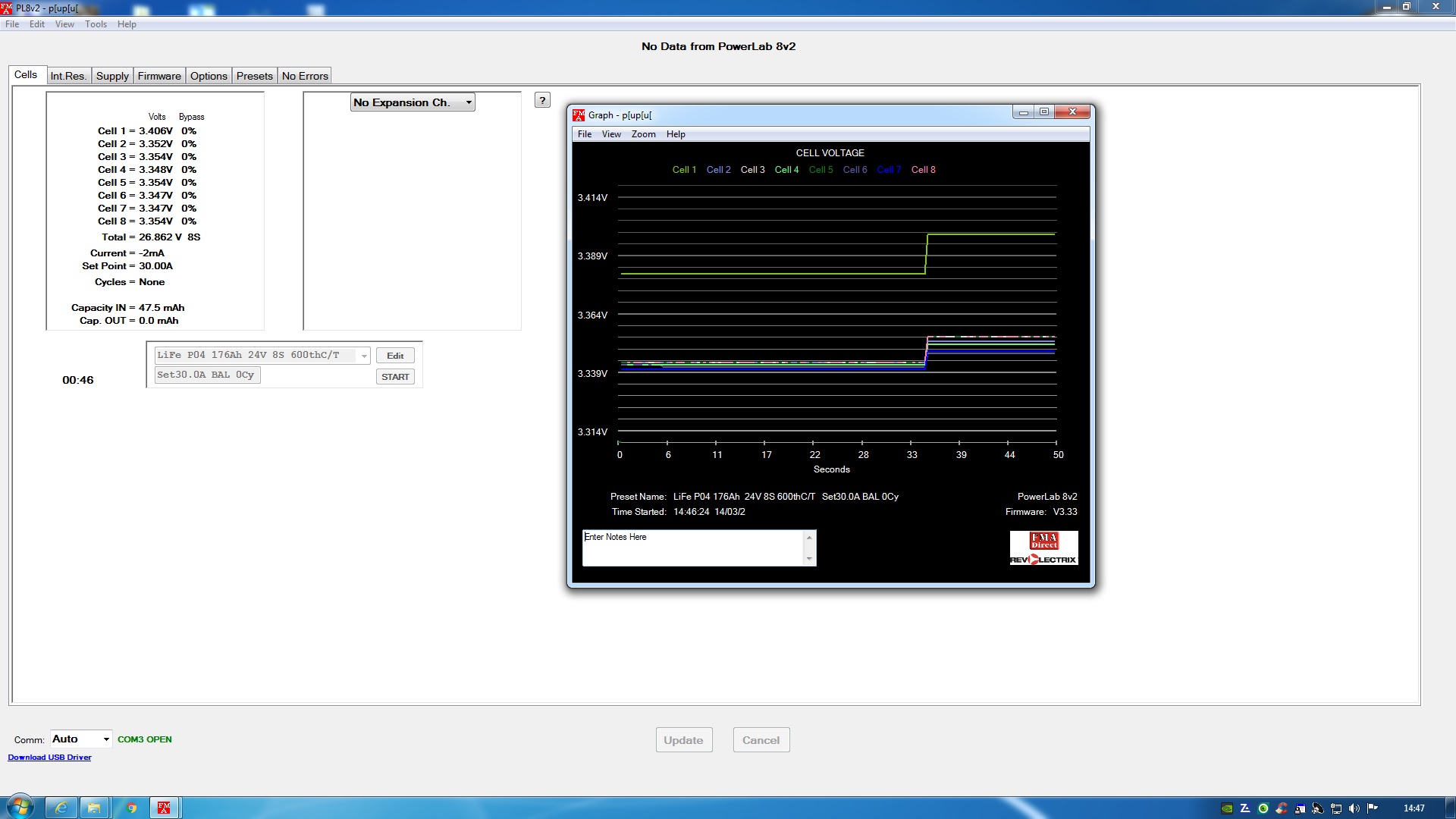Click the CCleaner tray icon
Screen dimensions: 1456x819
pos(1282,808)
